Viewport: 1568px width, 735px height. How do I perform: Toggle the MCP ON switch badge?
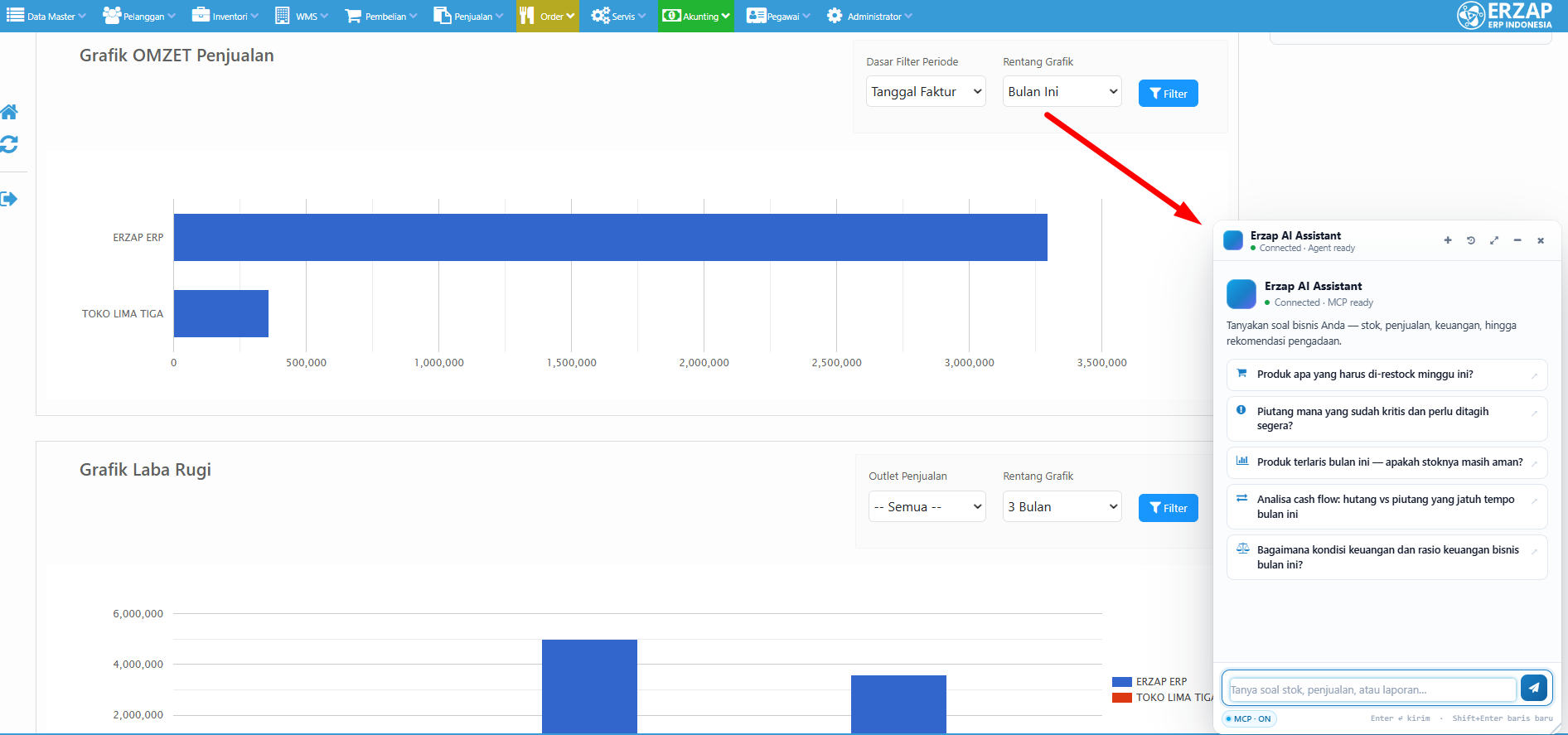[1249, 718]
